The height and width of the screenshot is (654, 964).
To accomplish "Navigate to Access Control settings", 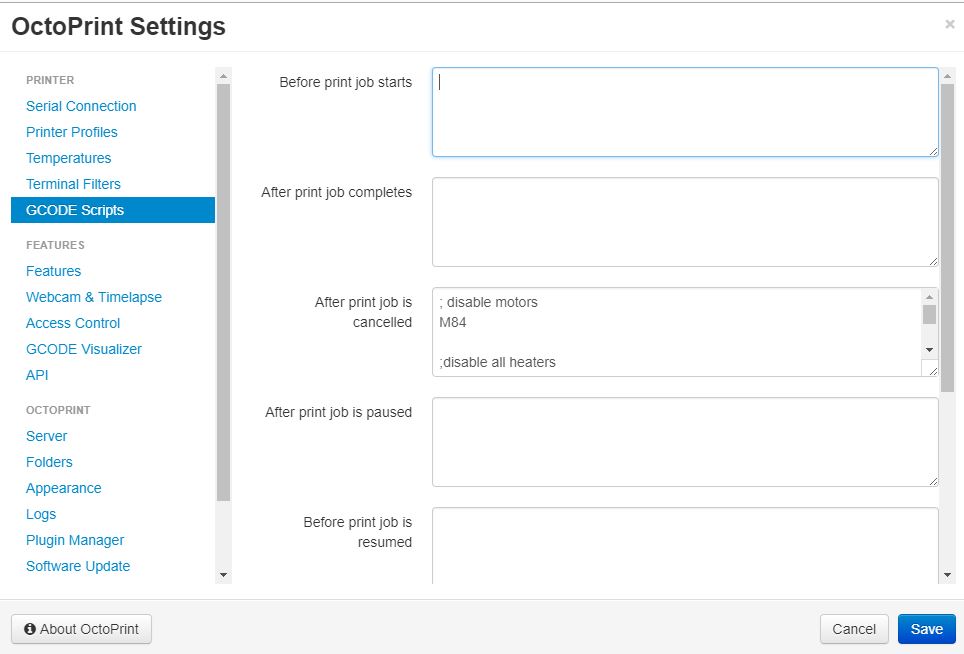I will [73, 323].
